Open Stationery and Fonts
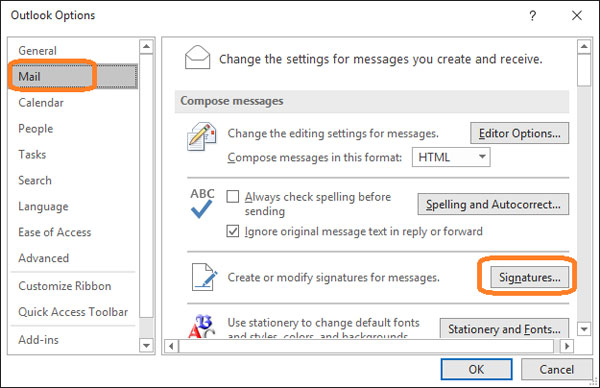 pos(504,328)
